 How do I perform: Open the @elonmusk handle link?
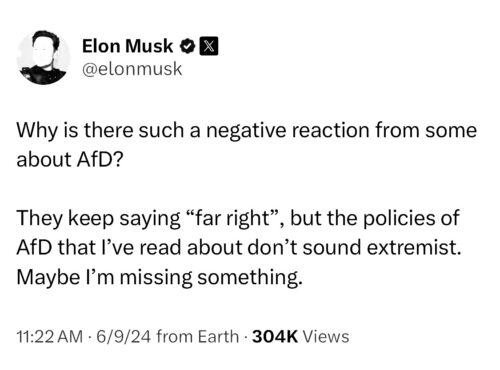pos(132,69)
